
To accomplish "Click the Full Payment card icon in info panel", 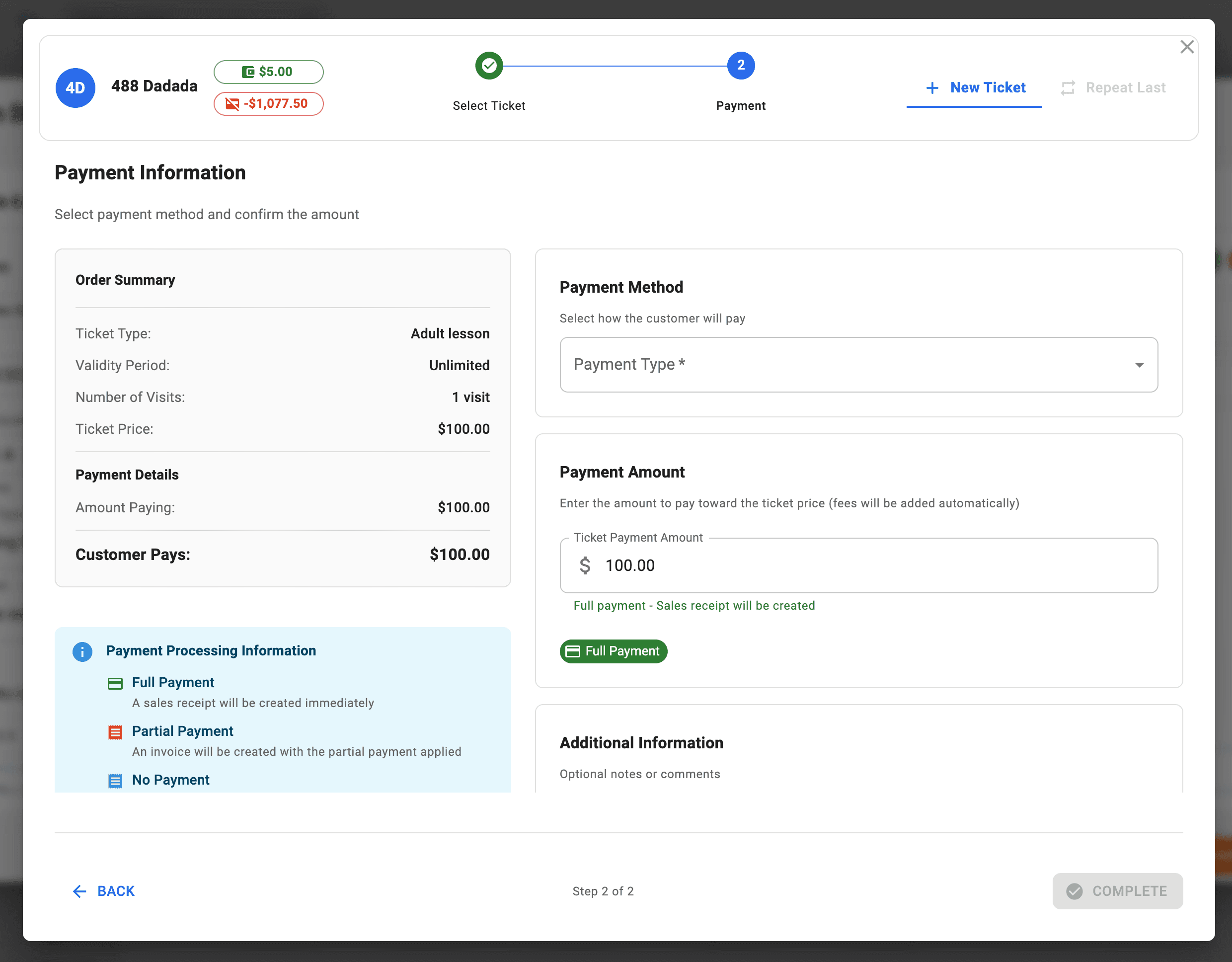I will [116, 683].
